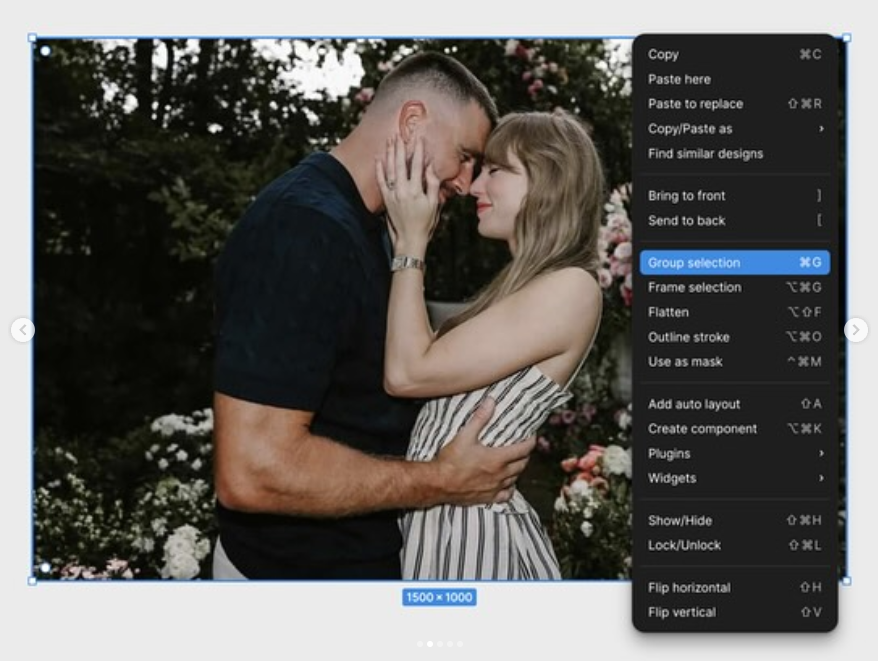Click Flatten in the menu

pos(734,312)
